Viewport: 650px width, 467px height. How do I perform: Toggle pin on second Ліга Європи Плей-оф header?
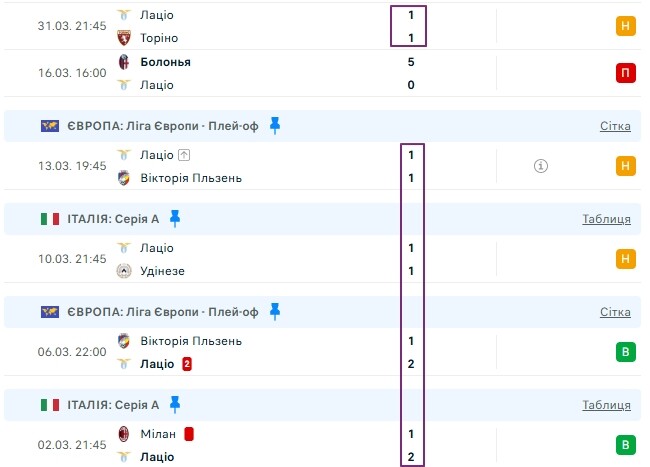click(275, 311)
